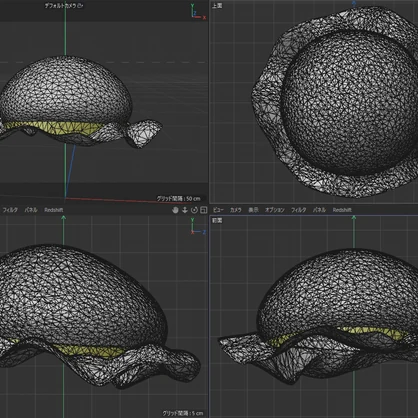Viewport: 418px width, 418px height.
Task: Click the viewport rotate/orbit icon
Action: coord(194,210)
